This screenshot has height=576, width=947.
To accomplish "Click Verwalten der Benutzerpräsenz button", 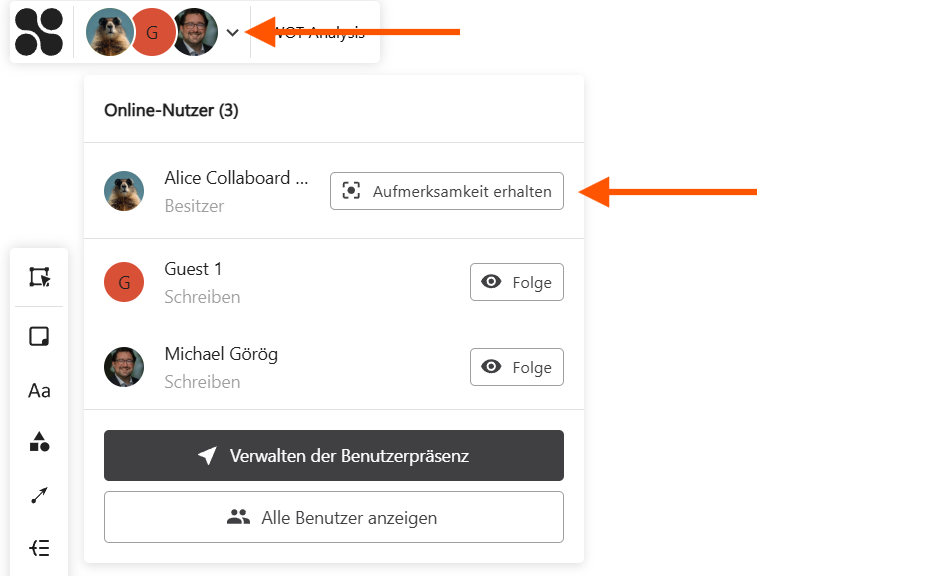I will [x=334, y=456].
